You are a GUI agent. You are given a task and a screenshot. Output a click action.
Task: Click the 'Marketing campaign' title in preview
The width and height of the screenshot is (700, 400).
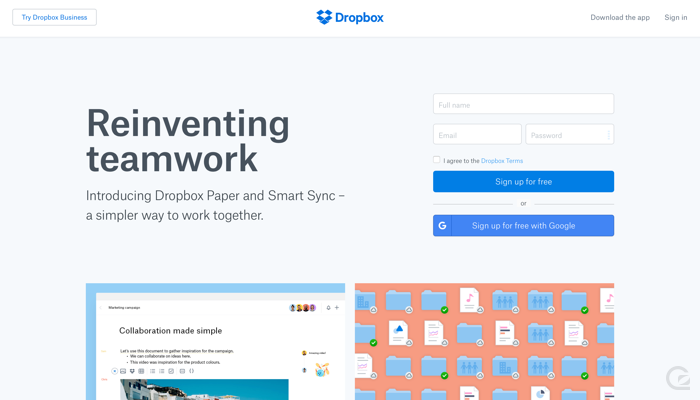click(x=124, y=308)
